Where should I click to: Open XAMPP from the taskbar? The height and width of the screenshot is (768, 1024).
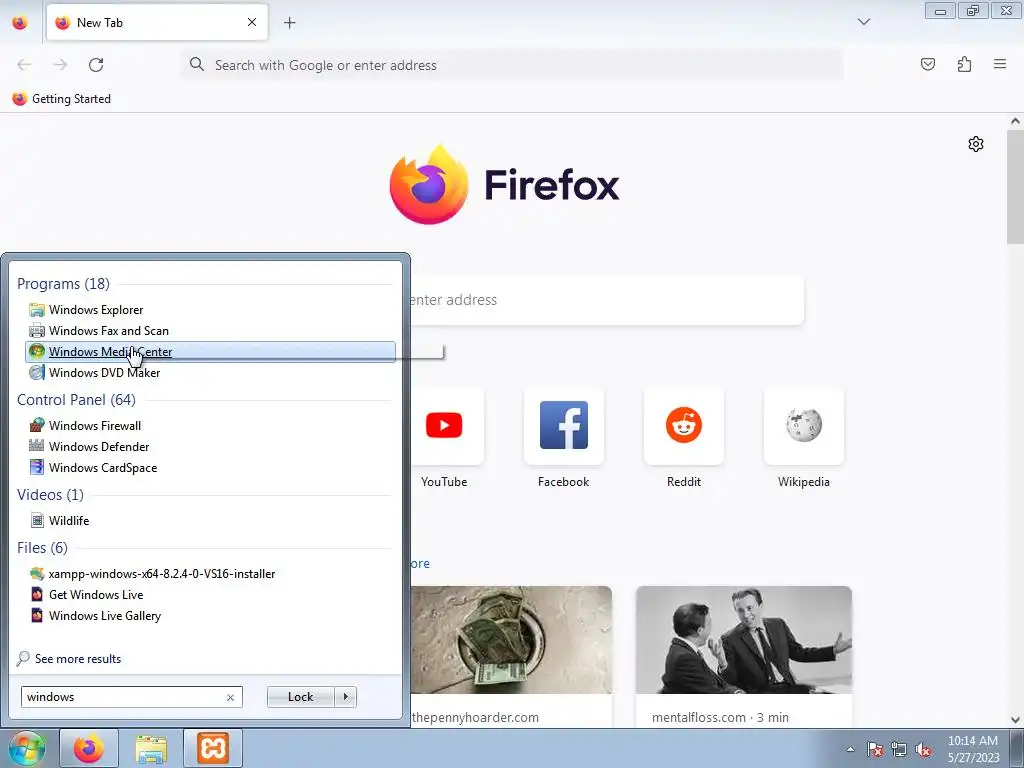pos(213,748)
